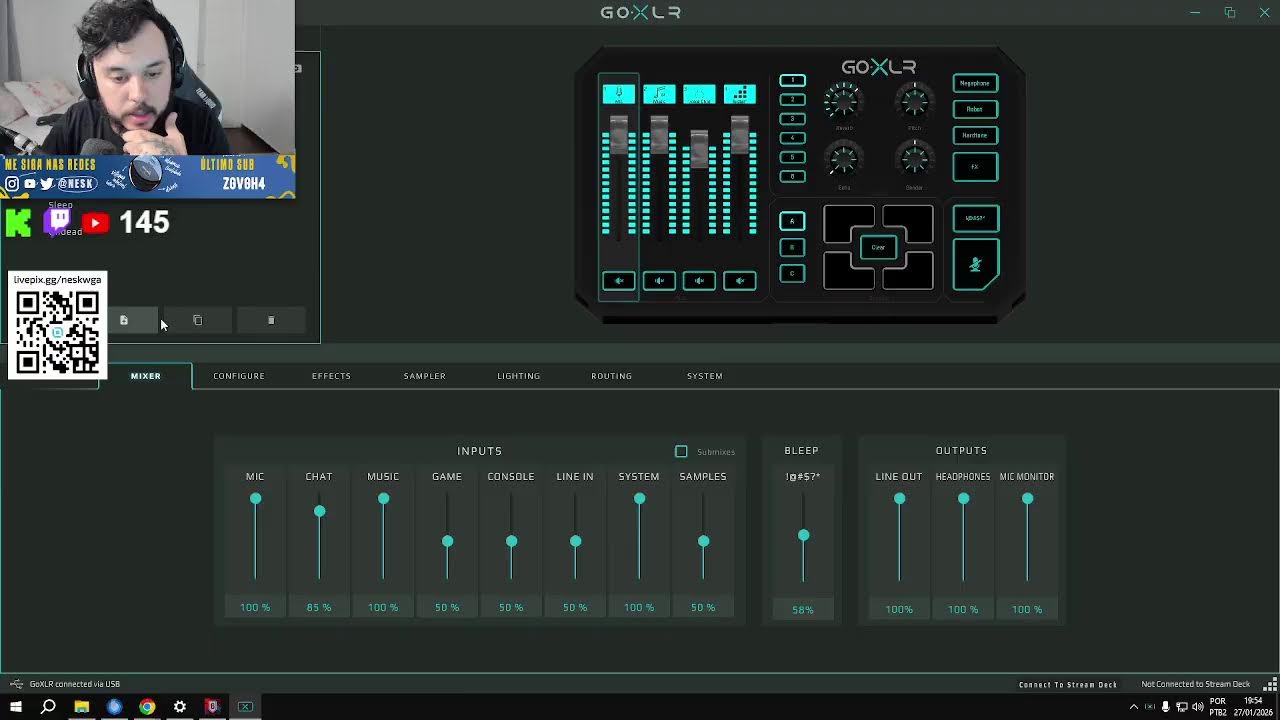Switch to the Configure tab

(239, 376)
